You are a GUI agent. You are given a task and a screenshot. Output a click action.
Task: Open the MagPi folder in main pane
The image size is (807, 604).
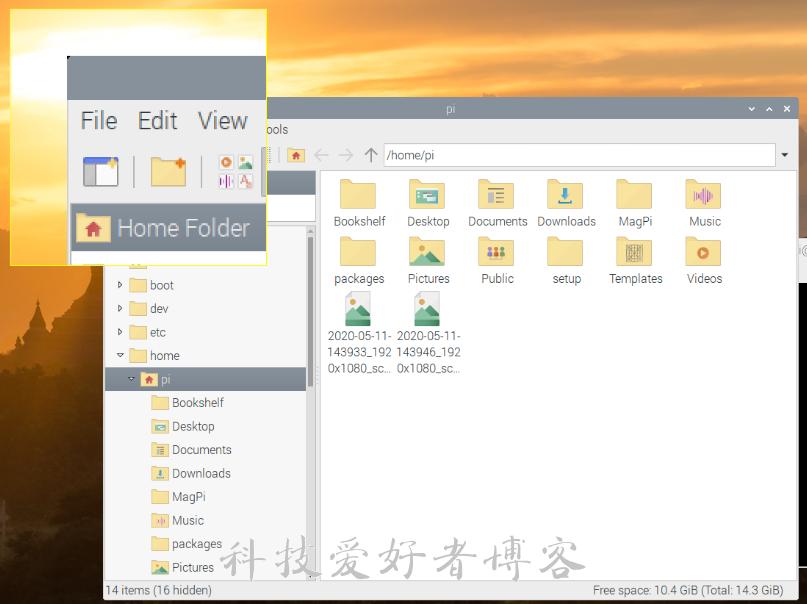tap(635, 203)
